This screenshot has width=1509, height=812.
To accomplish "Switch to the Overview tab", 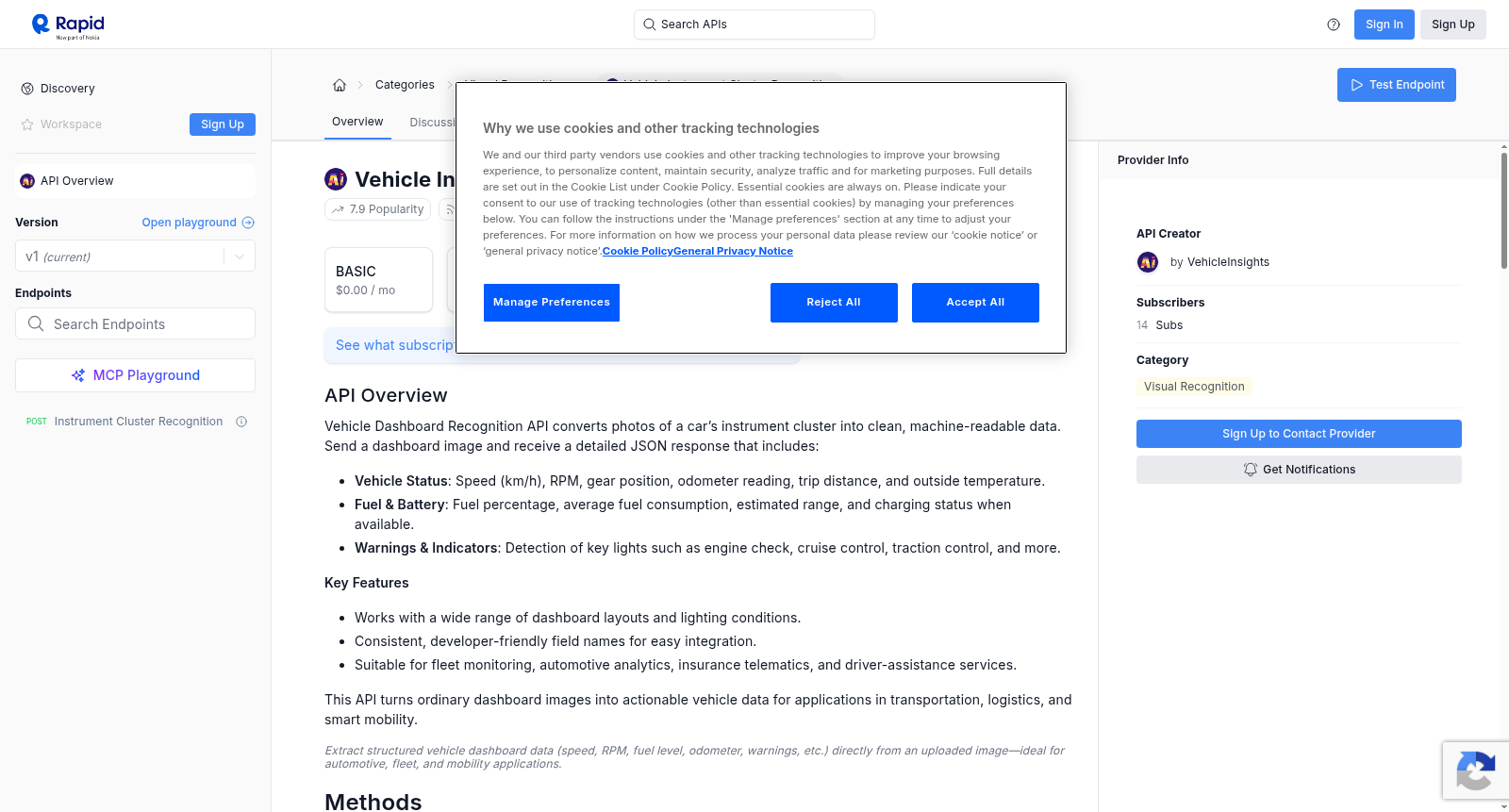I will [357, 122].
